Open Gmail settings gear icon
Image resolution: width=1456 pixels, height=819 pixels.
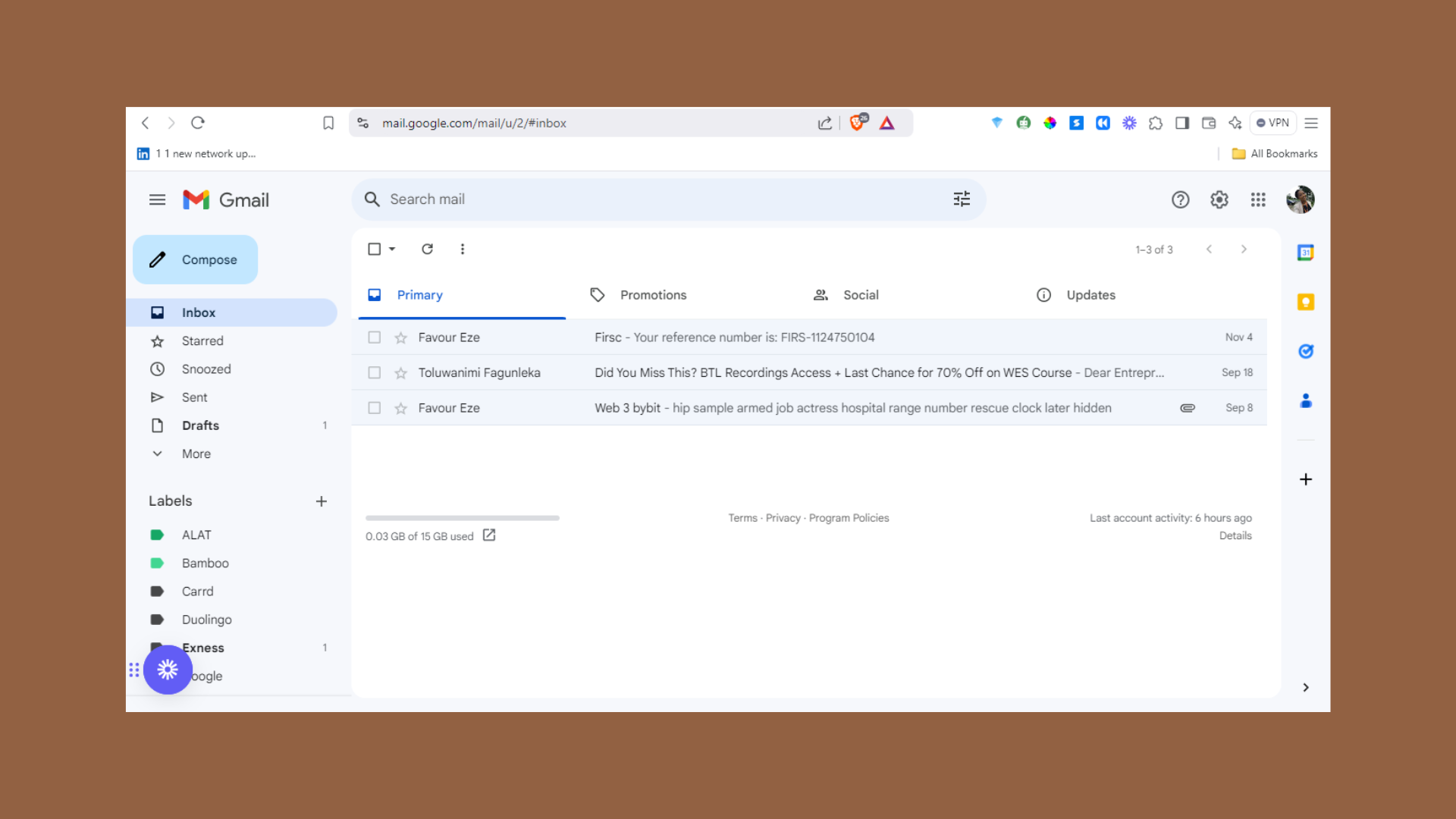point(1219,199)
